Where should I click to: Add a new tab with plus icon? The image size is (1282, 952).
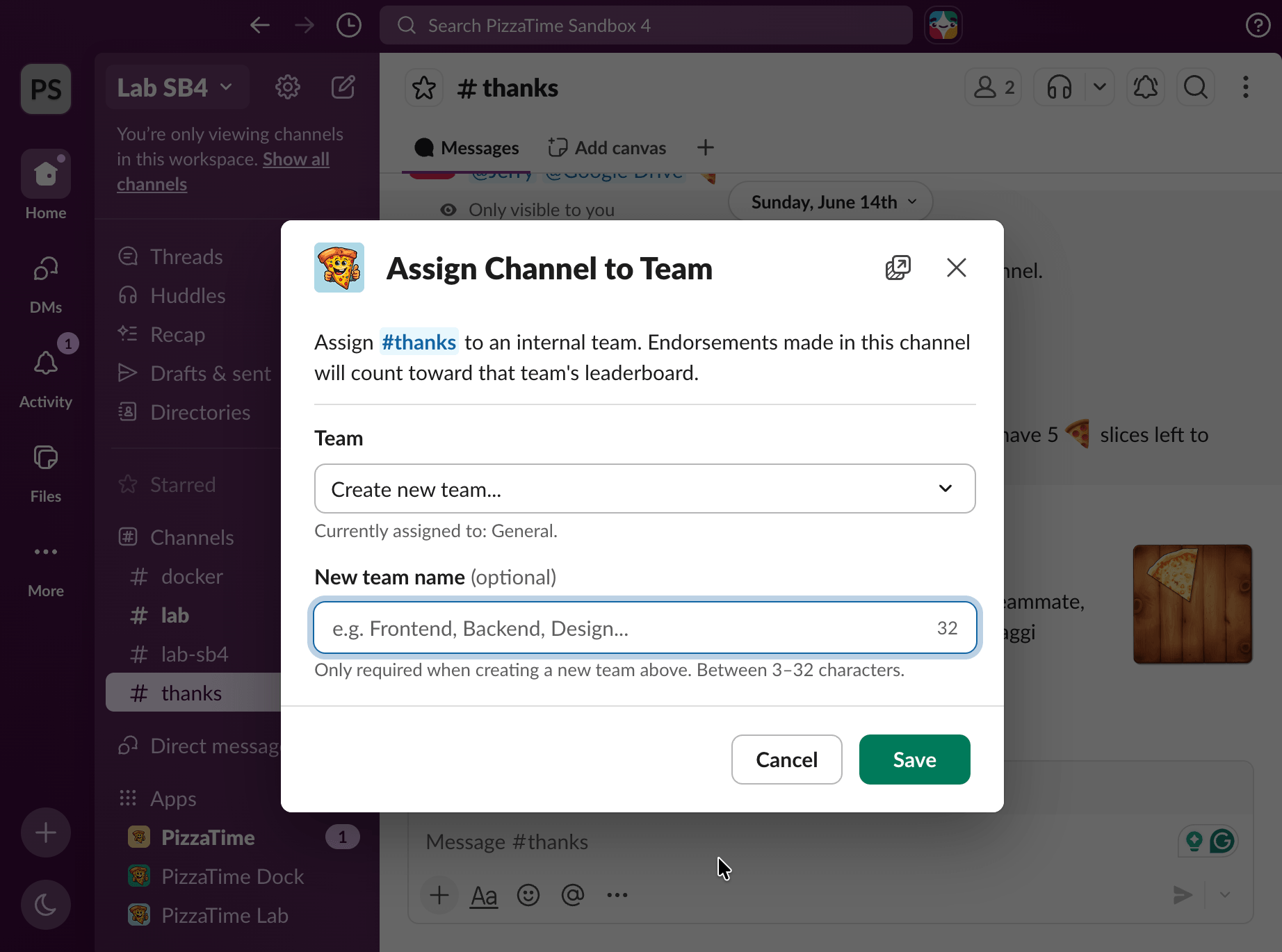click(706, 147)
